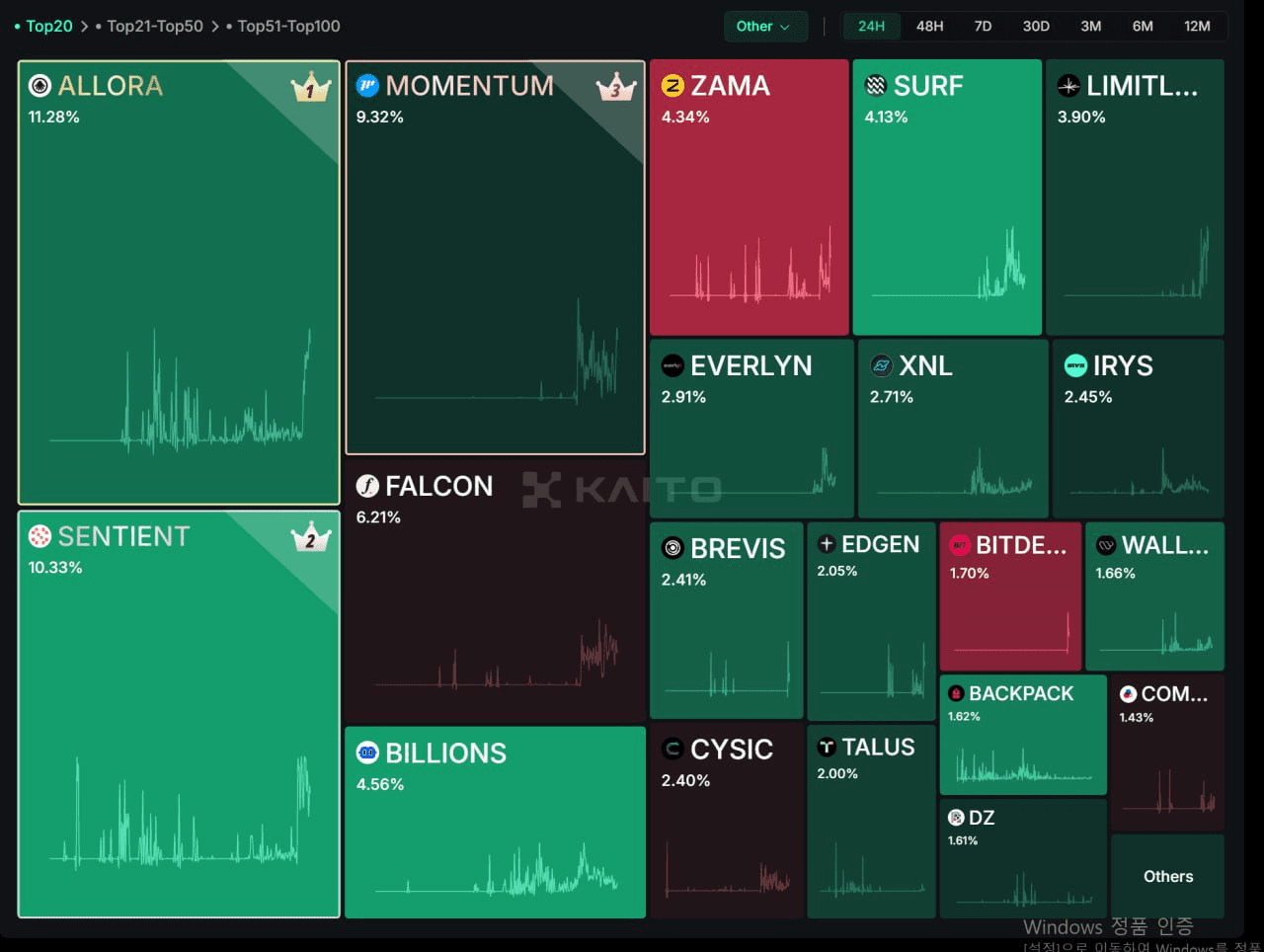Click the BREVIS logo icon
Viewport: 1264px width, 952px height.
(672, 548)
